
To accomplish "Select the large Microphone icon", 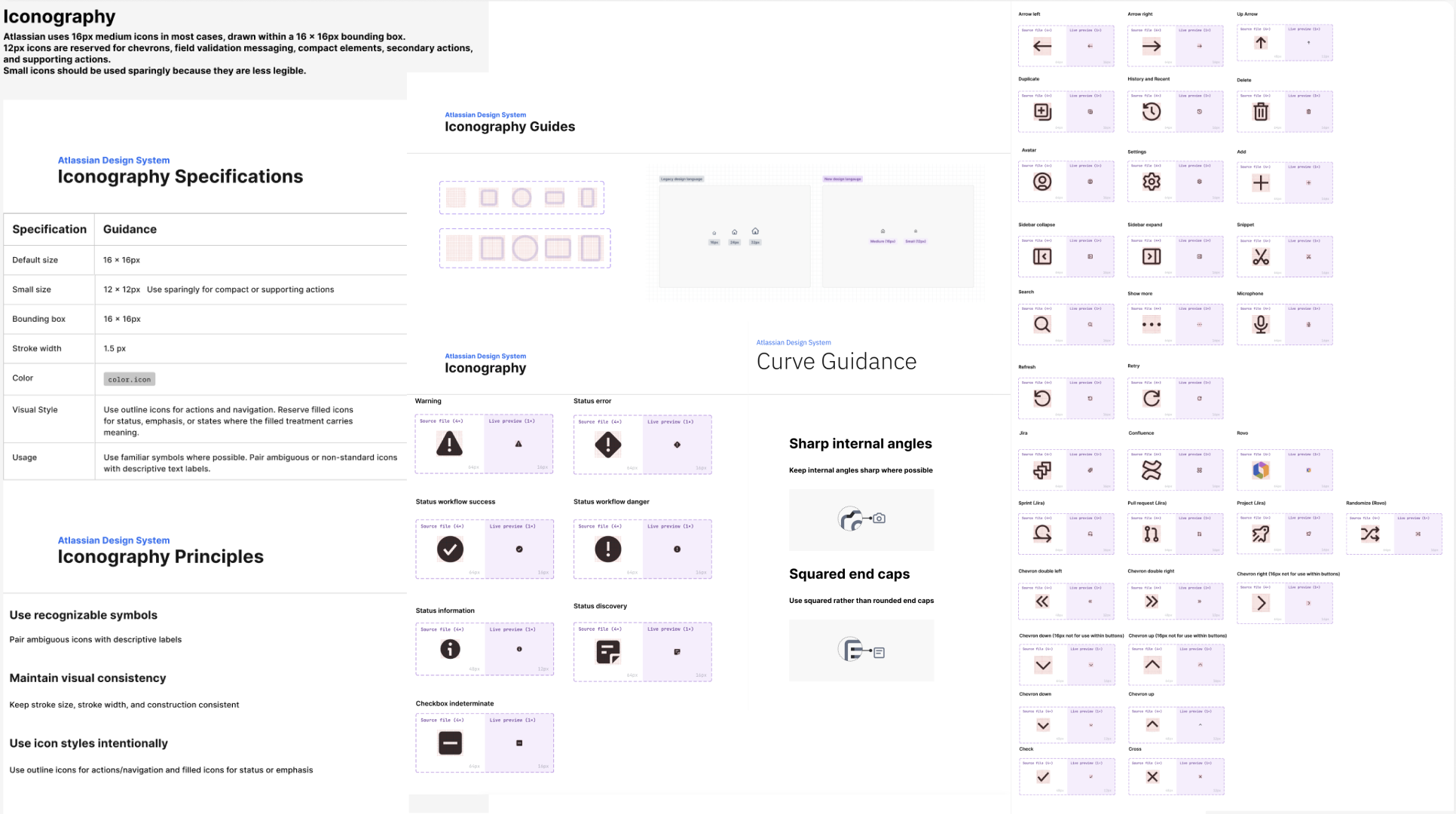I will click(1261, 325).
